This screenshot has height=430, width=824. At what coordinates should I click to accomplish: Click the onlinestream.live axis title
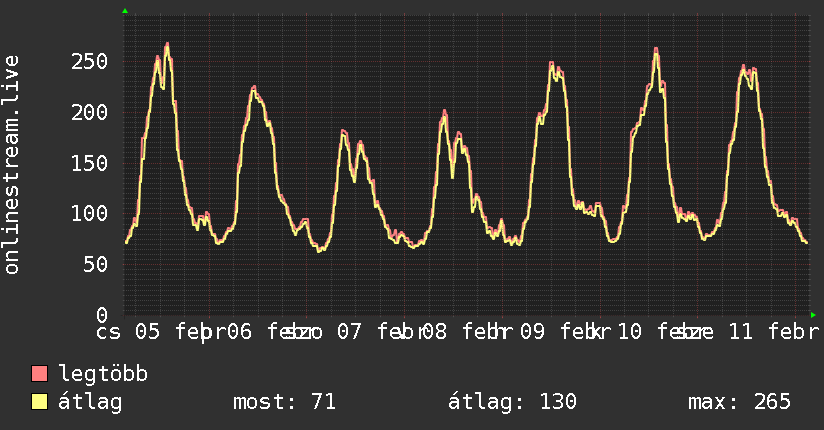tap(12, 165)
